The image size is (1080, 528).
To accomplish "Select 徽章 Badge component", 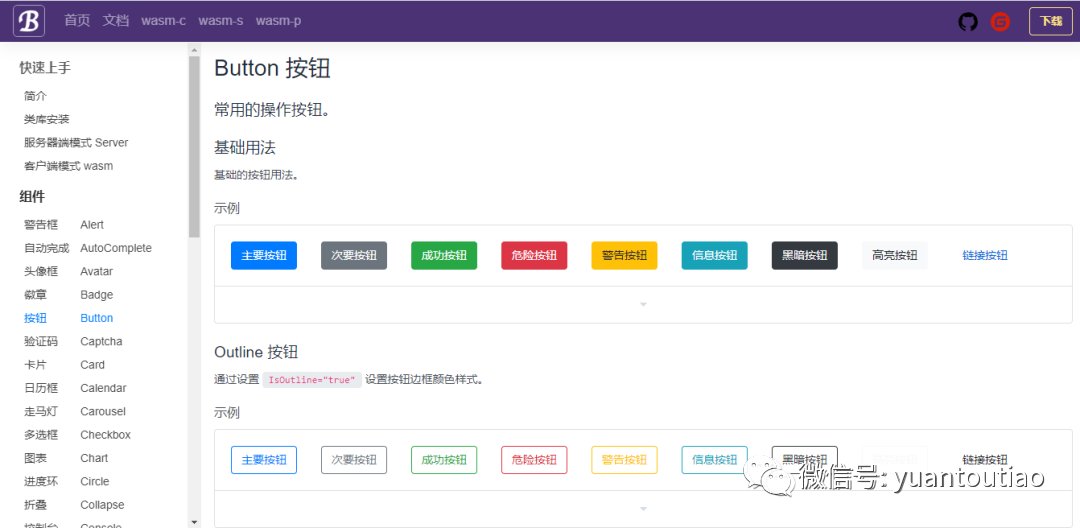I will [x=68, y=295].
